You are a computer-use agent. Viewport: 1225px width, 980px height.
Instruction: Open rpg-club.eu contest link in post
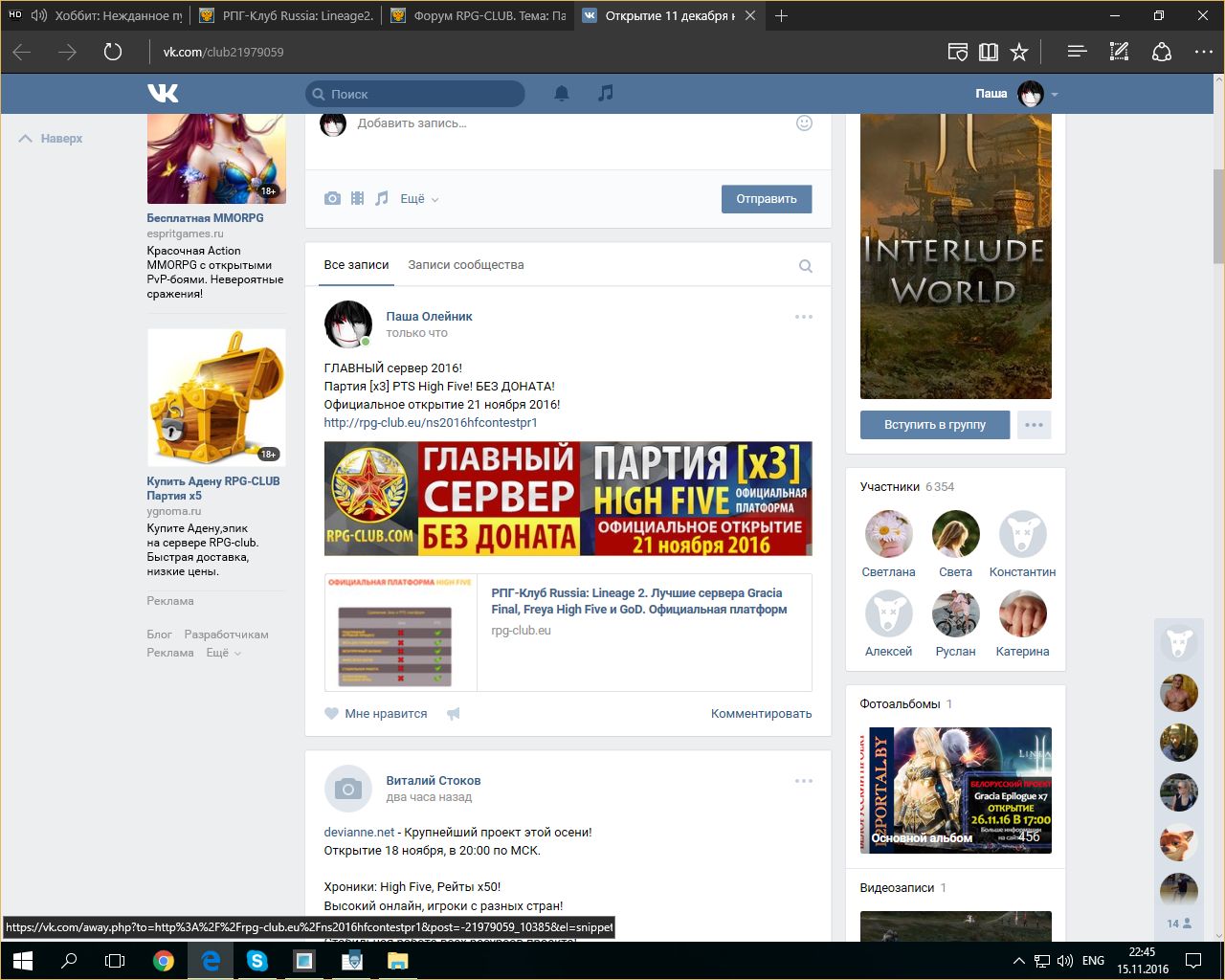click(431, 422)
